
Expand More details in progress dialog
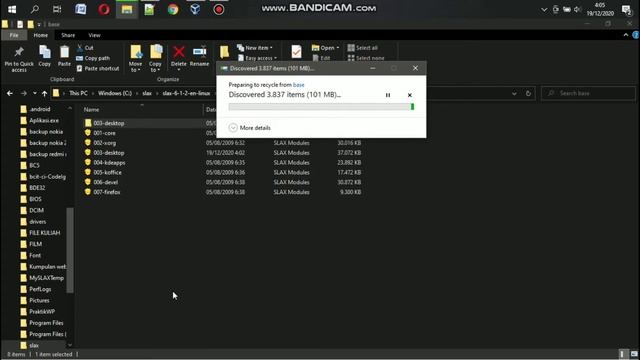(249, 128)
